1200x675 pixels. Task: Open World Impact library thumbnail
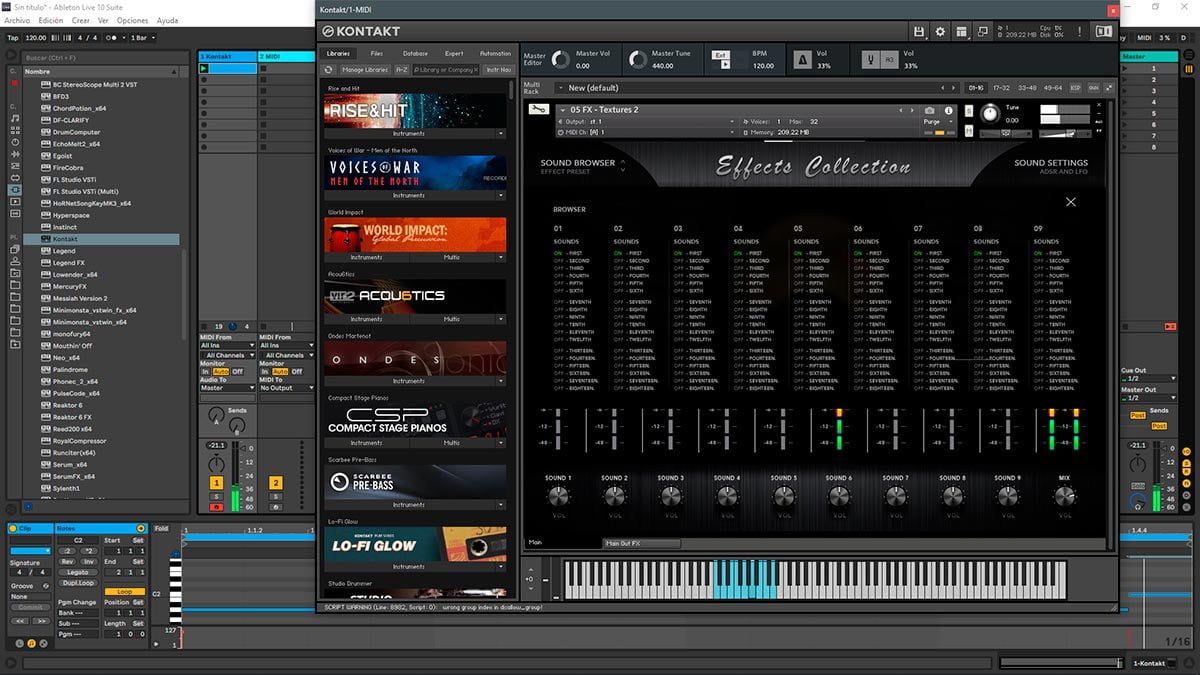416,234
